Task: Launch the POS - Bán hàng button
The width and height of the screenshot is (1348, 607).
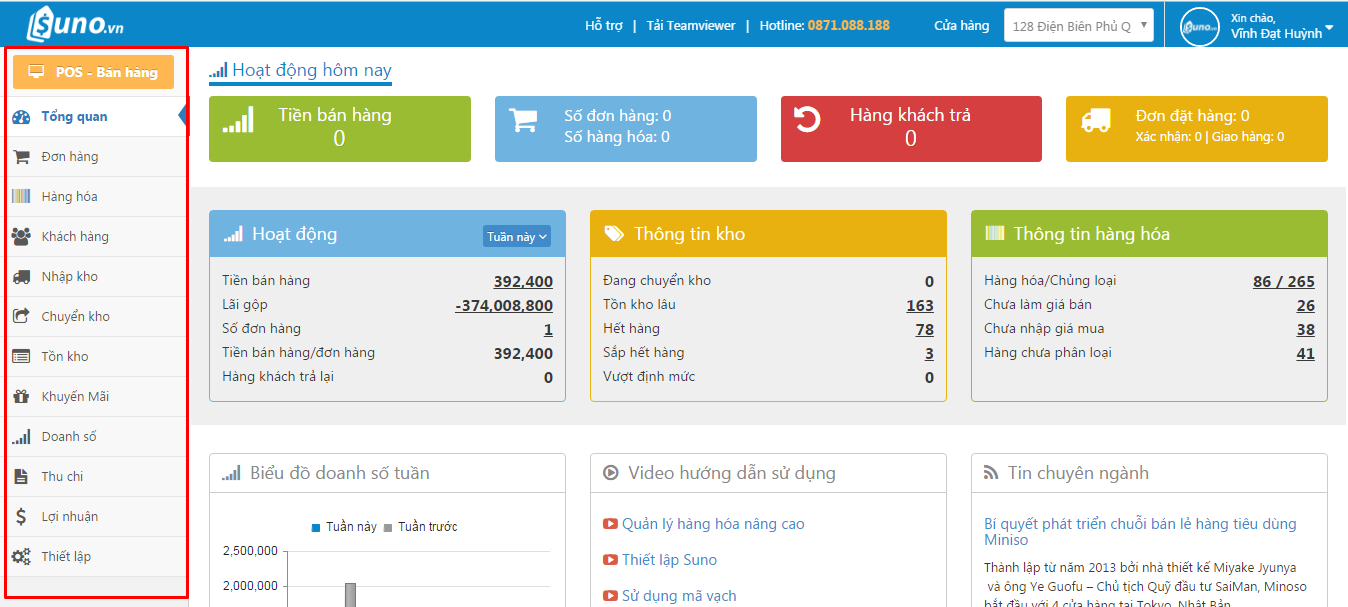Action: pos(93,72)
